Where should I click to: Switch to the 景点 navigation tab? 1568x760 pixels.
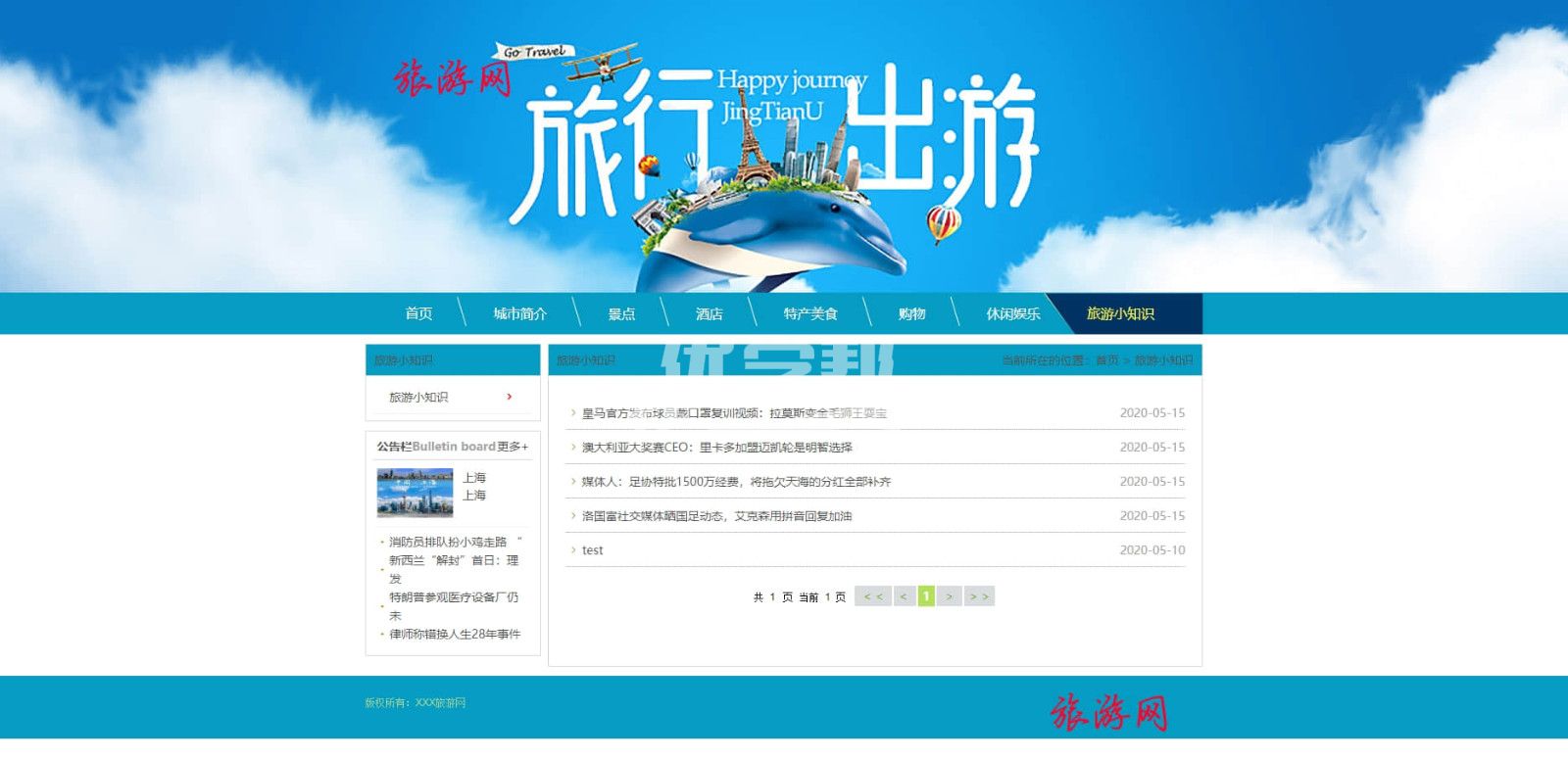[x=621, y=313]
